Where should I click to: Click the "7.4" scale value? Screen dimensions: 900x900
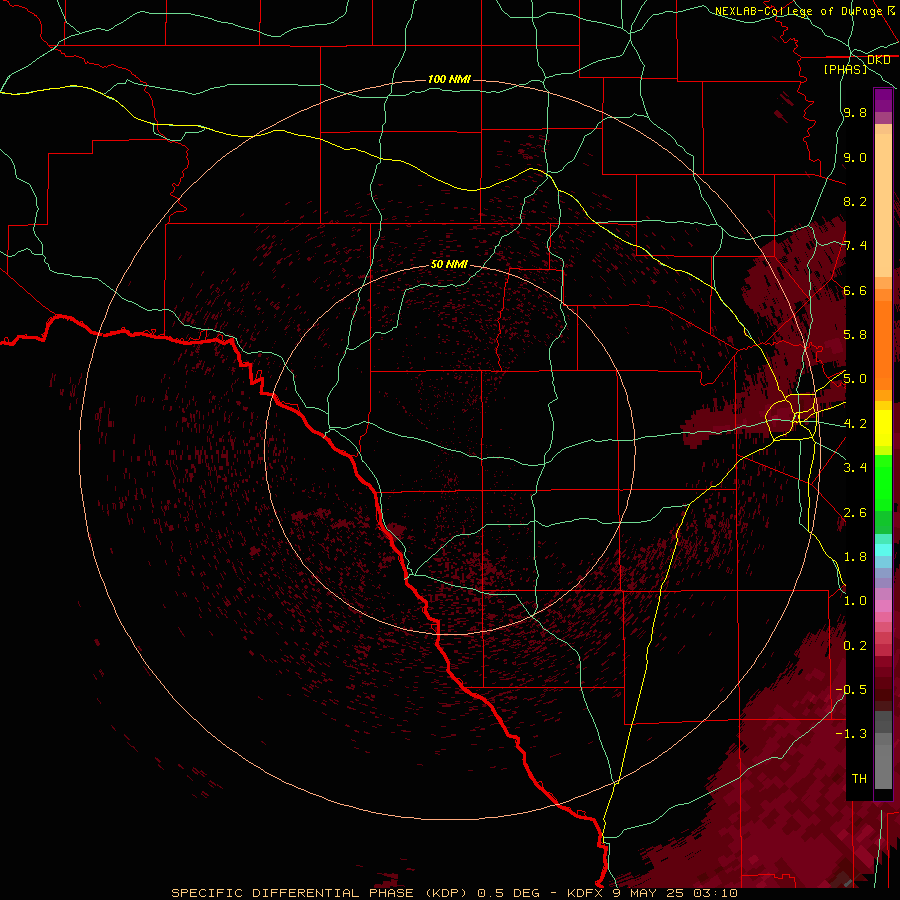click(x=855, y=246)
